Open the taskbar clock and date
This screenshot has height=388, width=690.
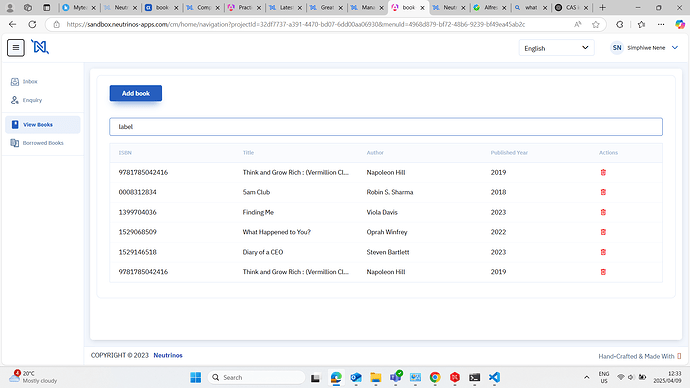(668, 377)
